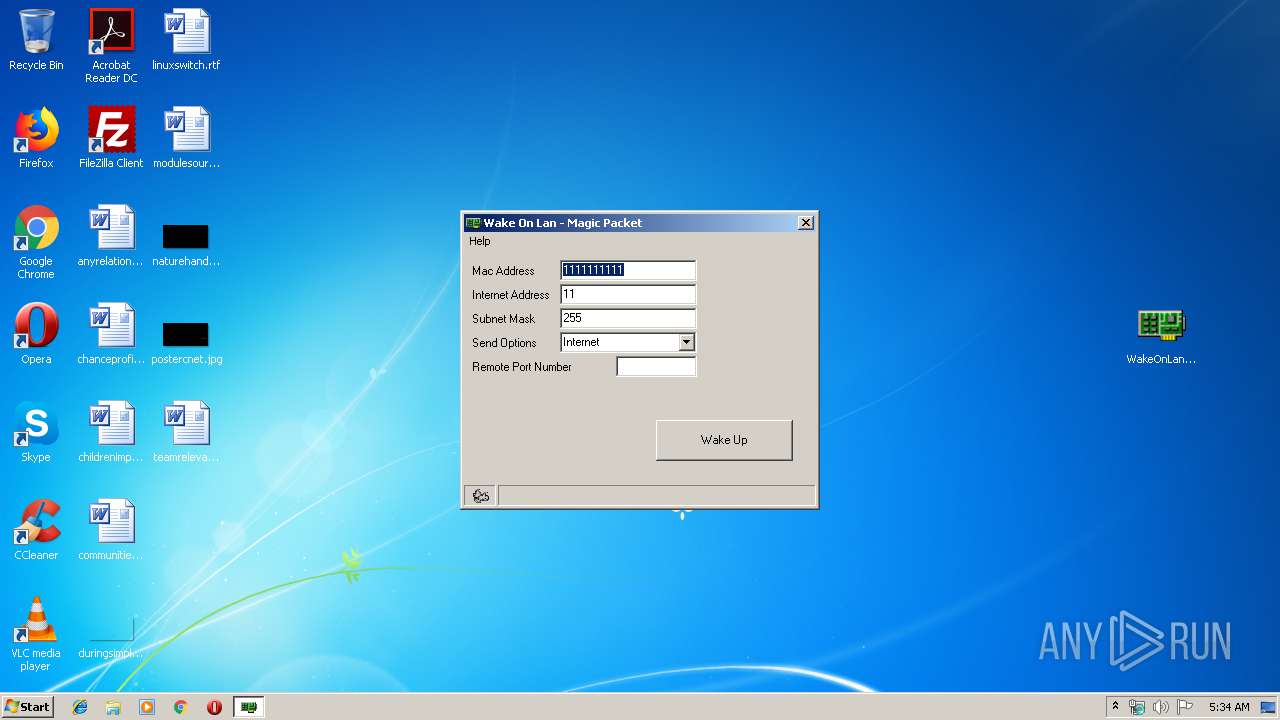Select the duringsimpl... desktop file
Viewport: 1280px width, 720px height.
pos(111,636)
